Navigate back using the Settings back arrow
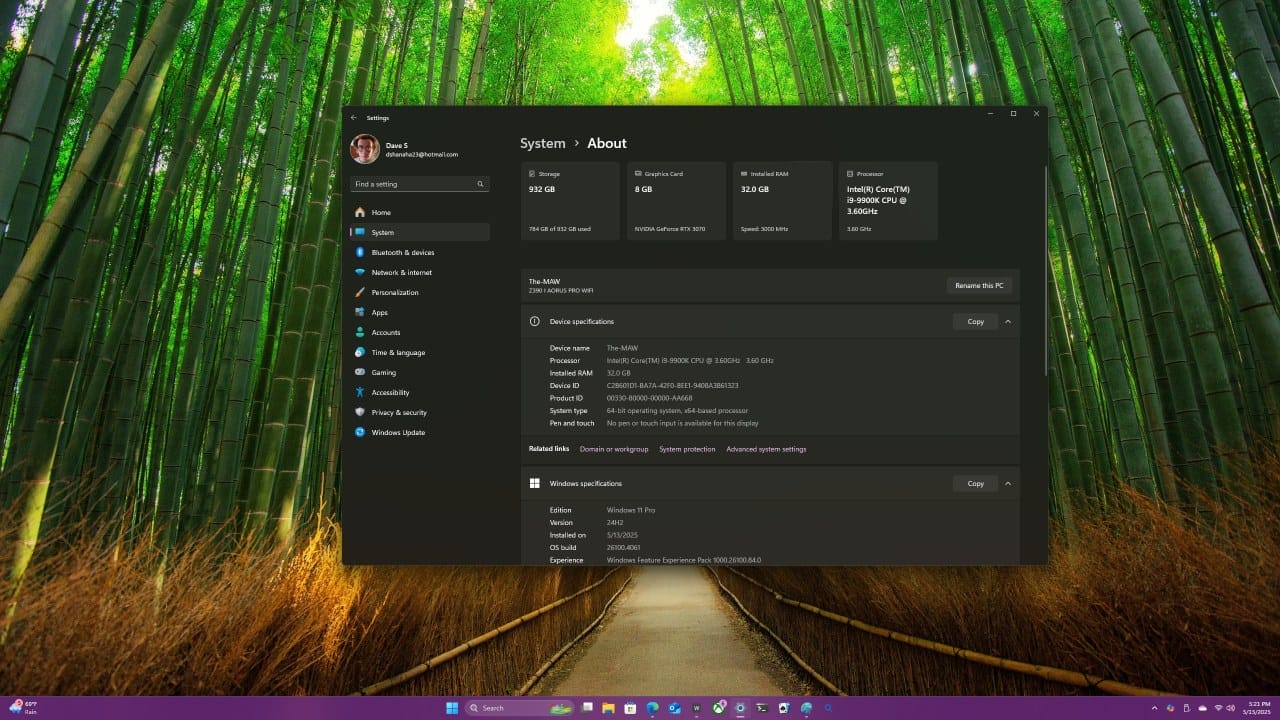The image size is (1280, 720). coord(355,117)
